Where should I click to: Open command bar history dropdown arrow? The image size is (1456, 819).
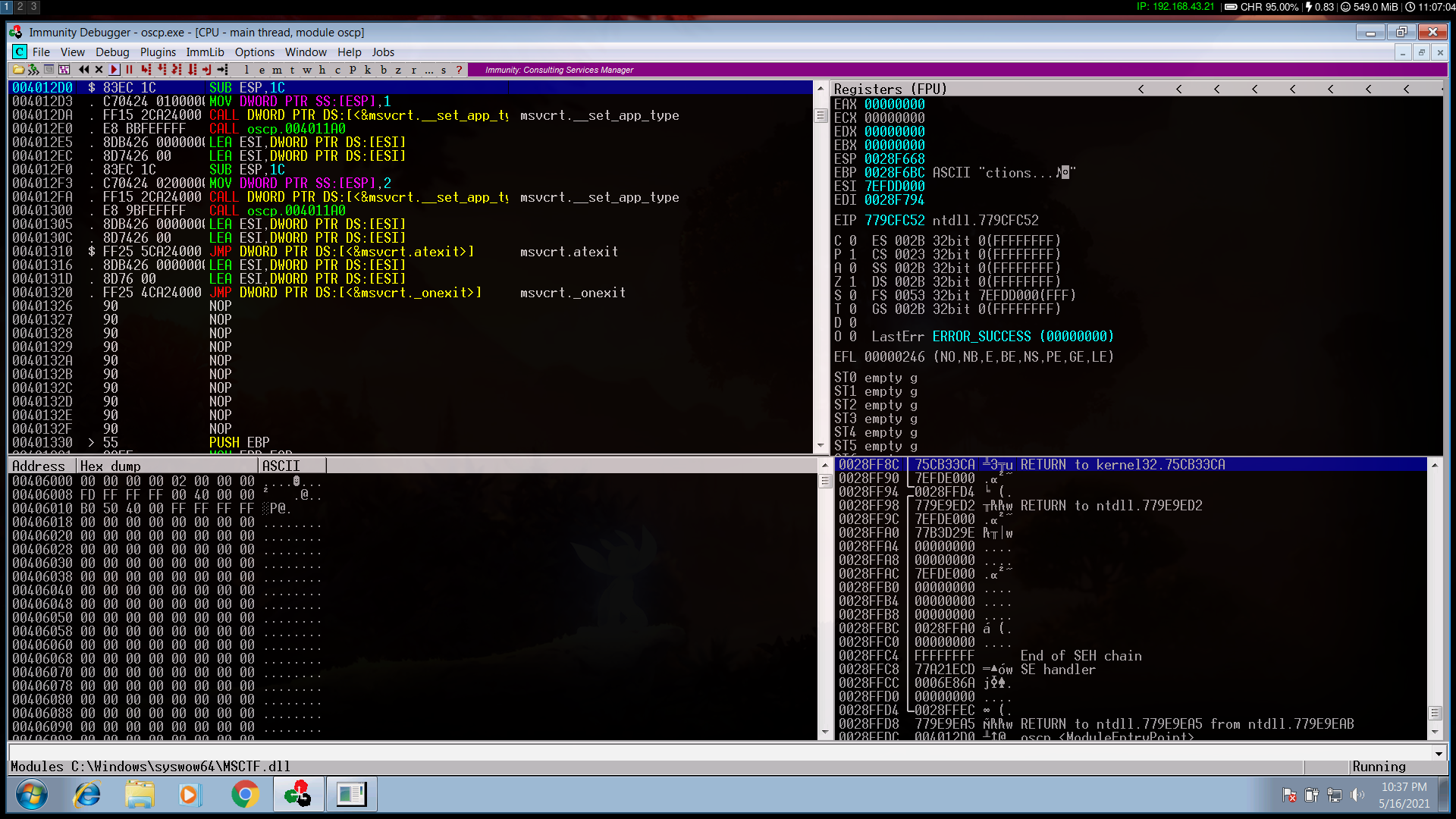tap(1439, 753)
